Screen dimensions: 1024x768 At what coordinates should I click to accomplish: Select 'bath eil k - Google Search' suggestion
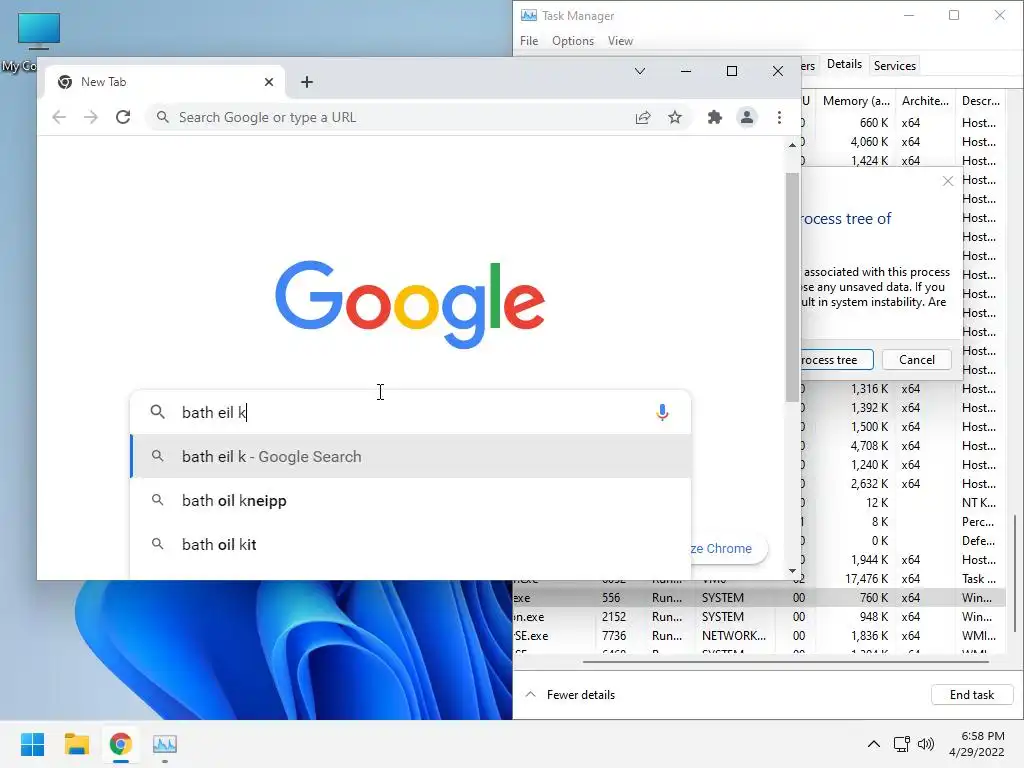(x=411, y=456)
